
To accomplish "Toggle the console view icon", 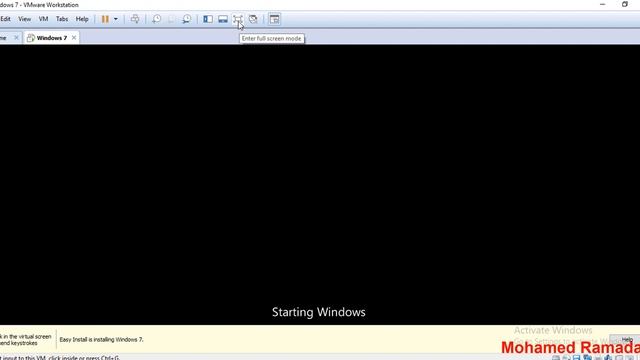I will [274, 19].
